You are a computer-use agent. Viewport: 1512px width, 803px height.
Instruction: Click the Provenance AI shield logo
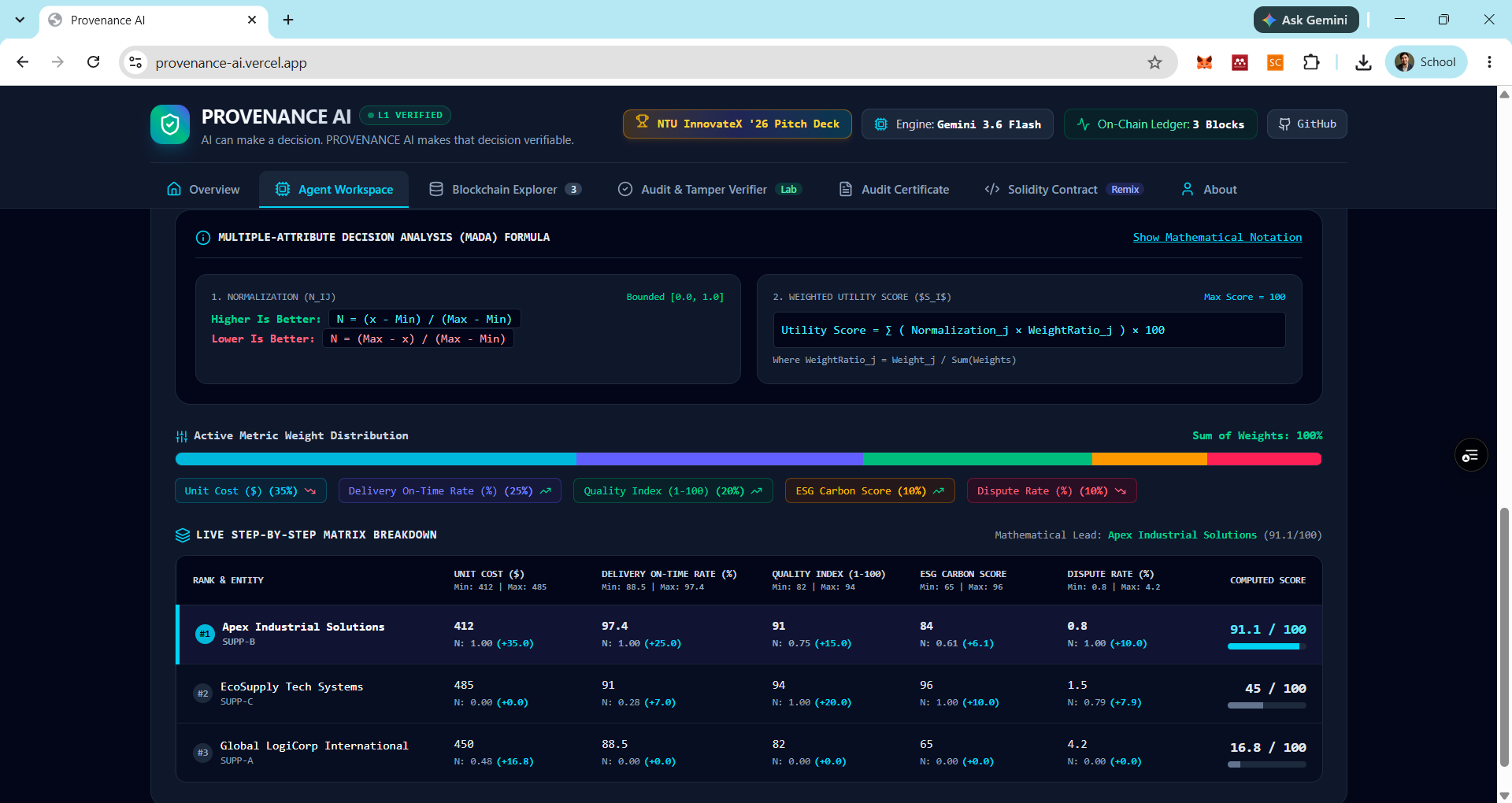pos(170,124)
